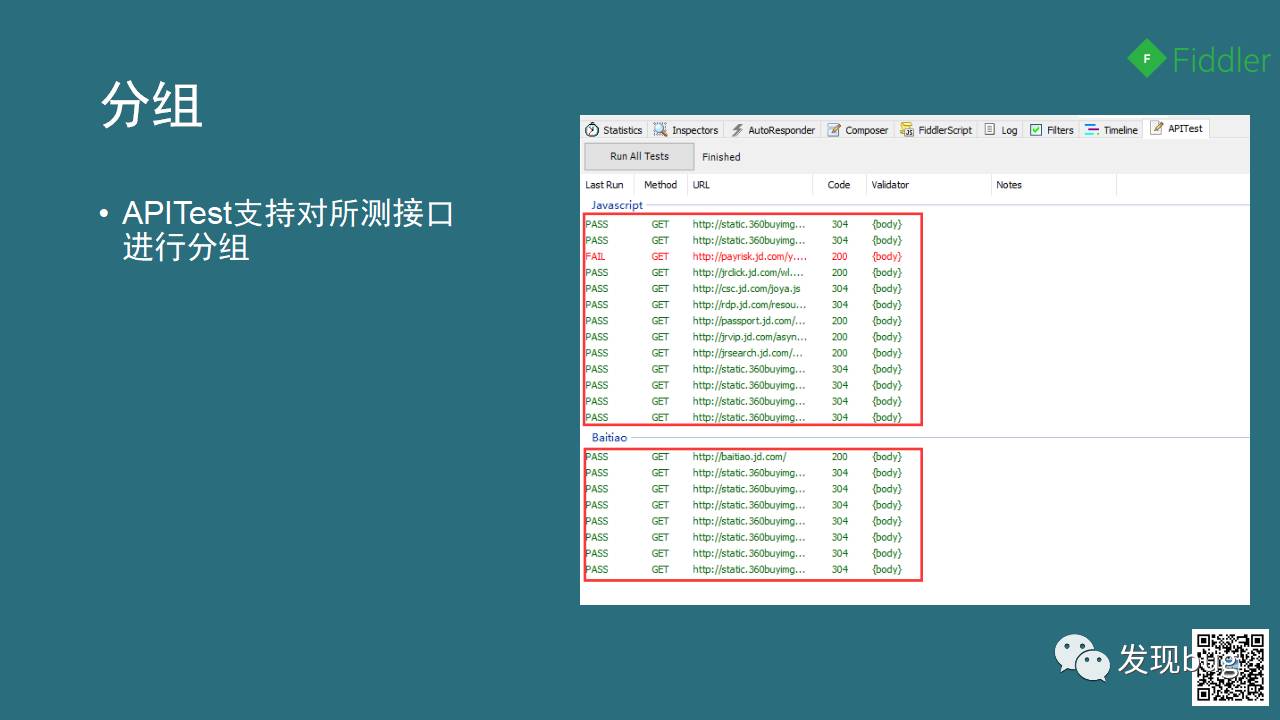Image resolution: width=1280 pixels, height=720 pixels.
Task: Collapse the Javascript group header
Action: click(617, 205)
